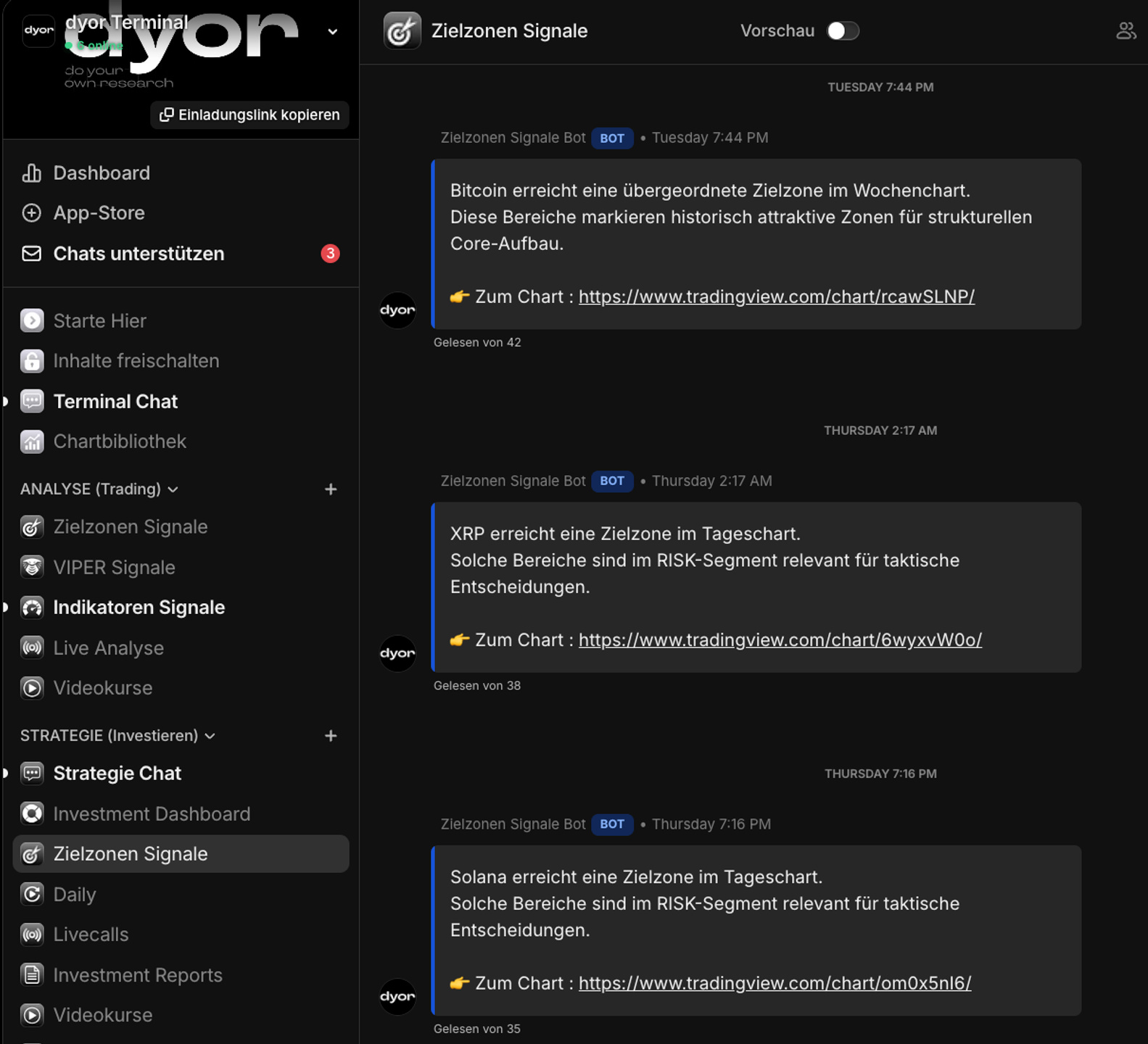Click the 'Gelesen von 38' read receipt
This screenshot has height=1044, width=1148.
(477, 686)
